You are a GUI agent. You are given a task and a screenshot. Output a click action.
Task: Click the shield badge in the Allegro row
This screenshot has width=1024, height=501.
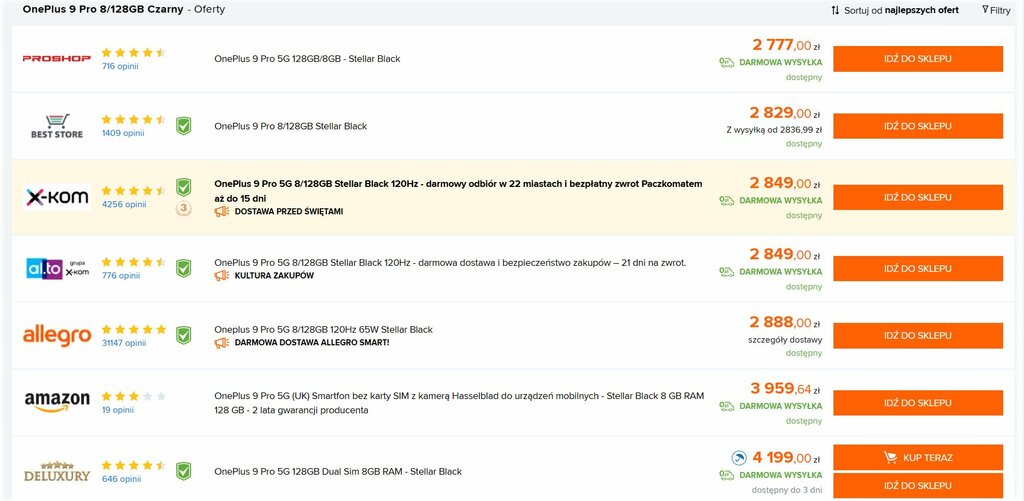coord(184,335)
